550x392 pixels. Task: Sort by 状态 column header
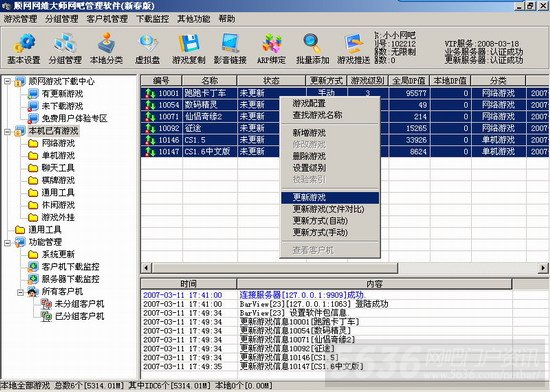point(271,81)
